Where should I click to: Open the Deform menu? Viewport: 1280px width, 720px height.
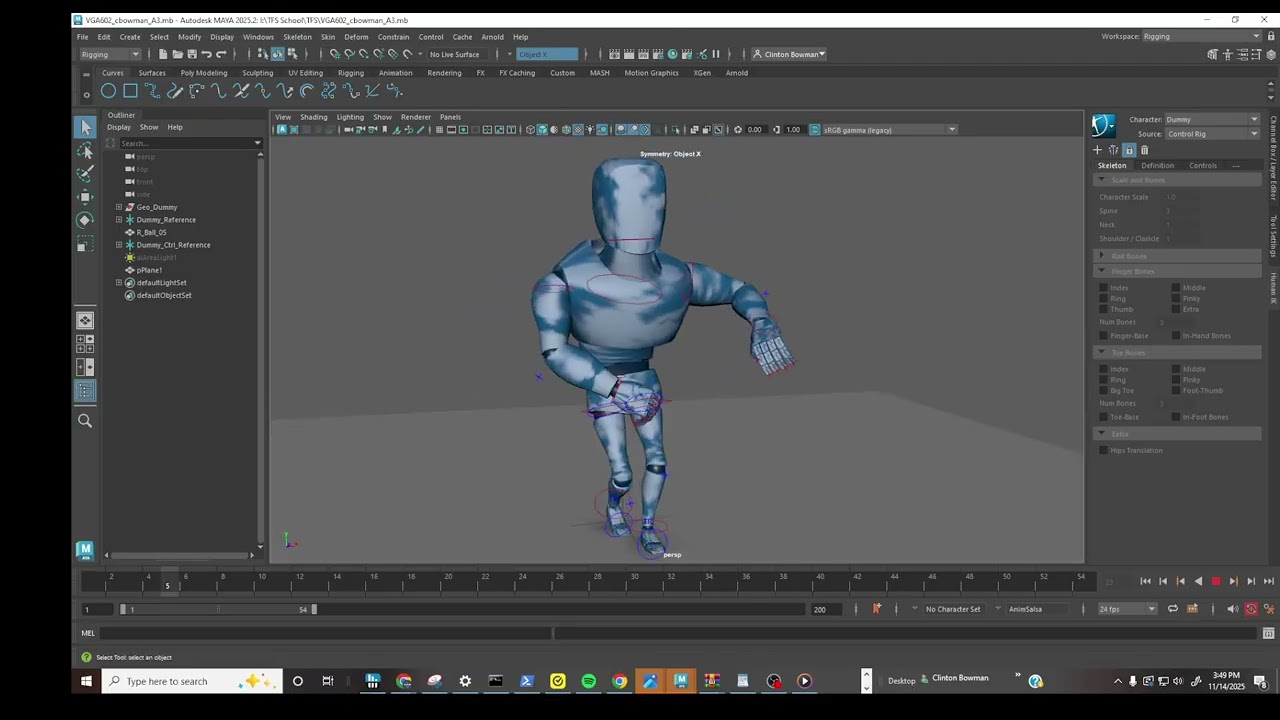pos(356,37)
